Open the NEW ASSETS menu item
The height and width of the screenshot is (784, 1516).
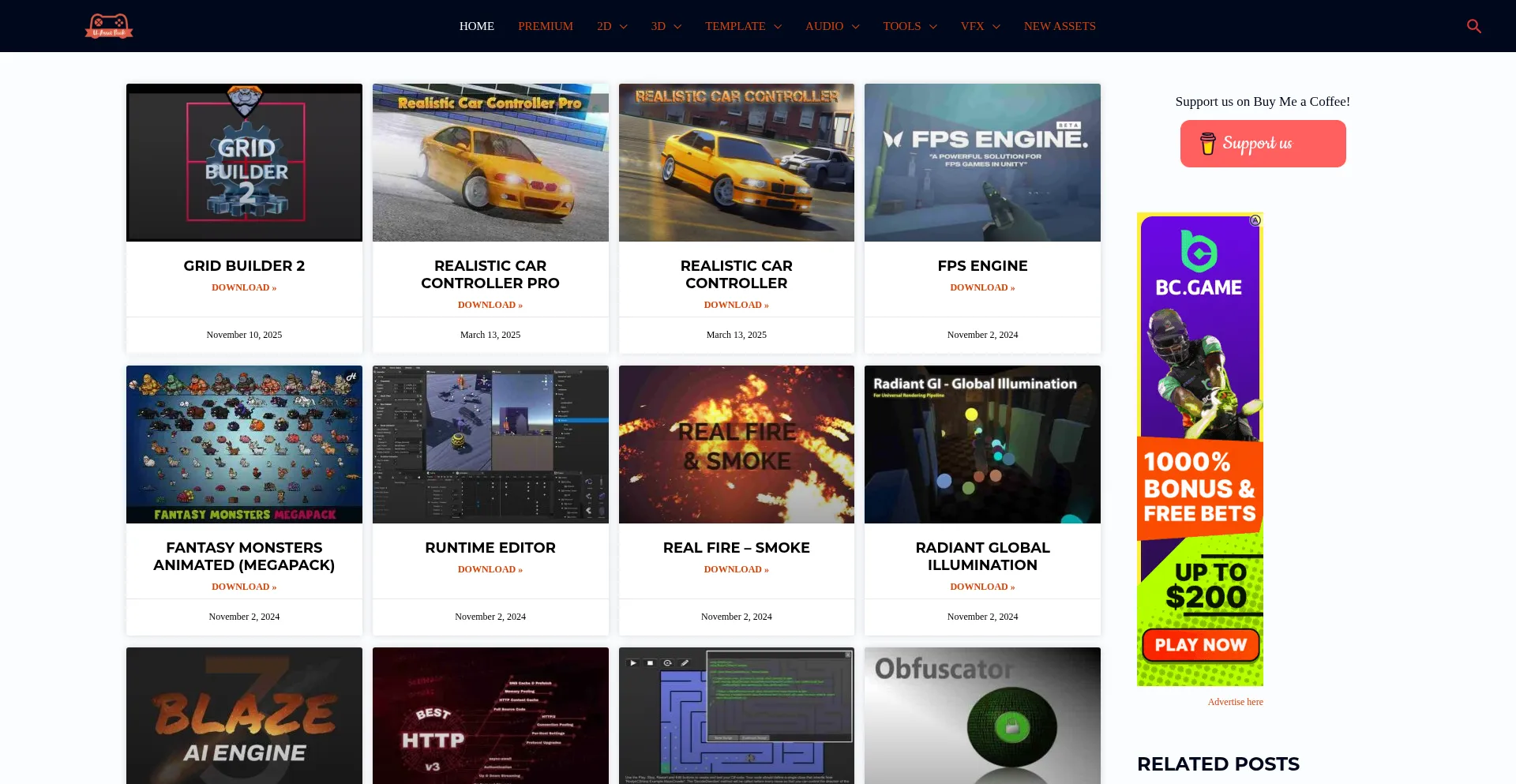click(x=1060, y=26)
